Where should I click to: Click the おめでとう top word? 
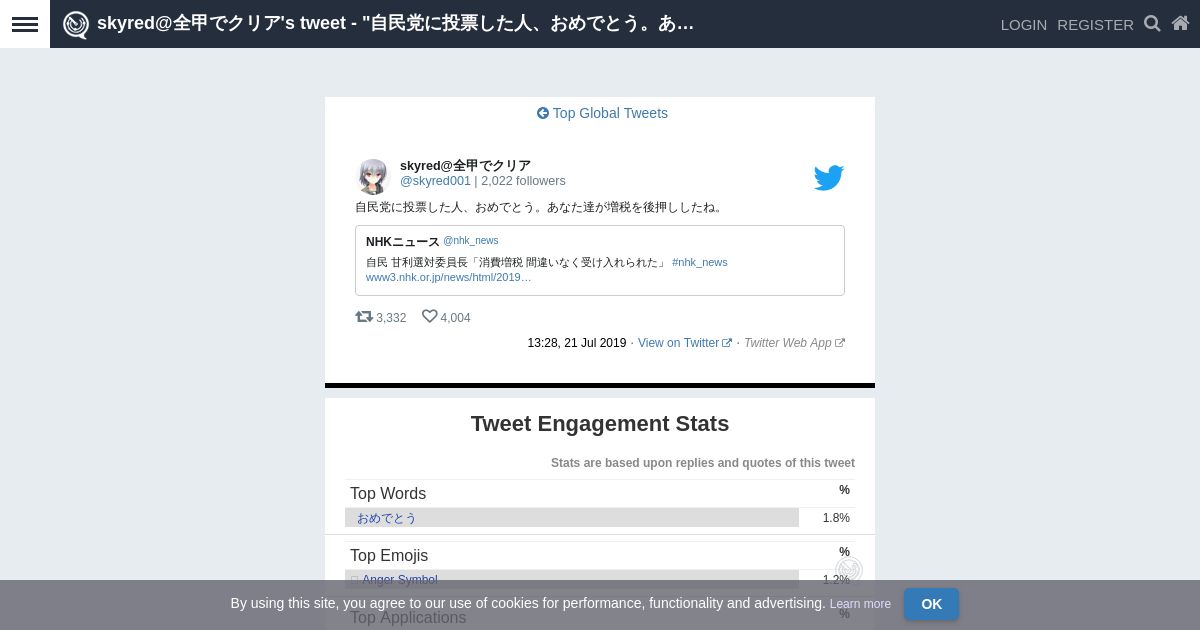(386, 518)
